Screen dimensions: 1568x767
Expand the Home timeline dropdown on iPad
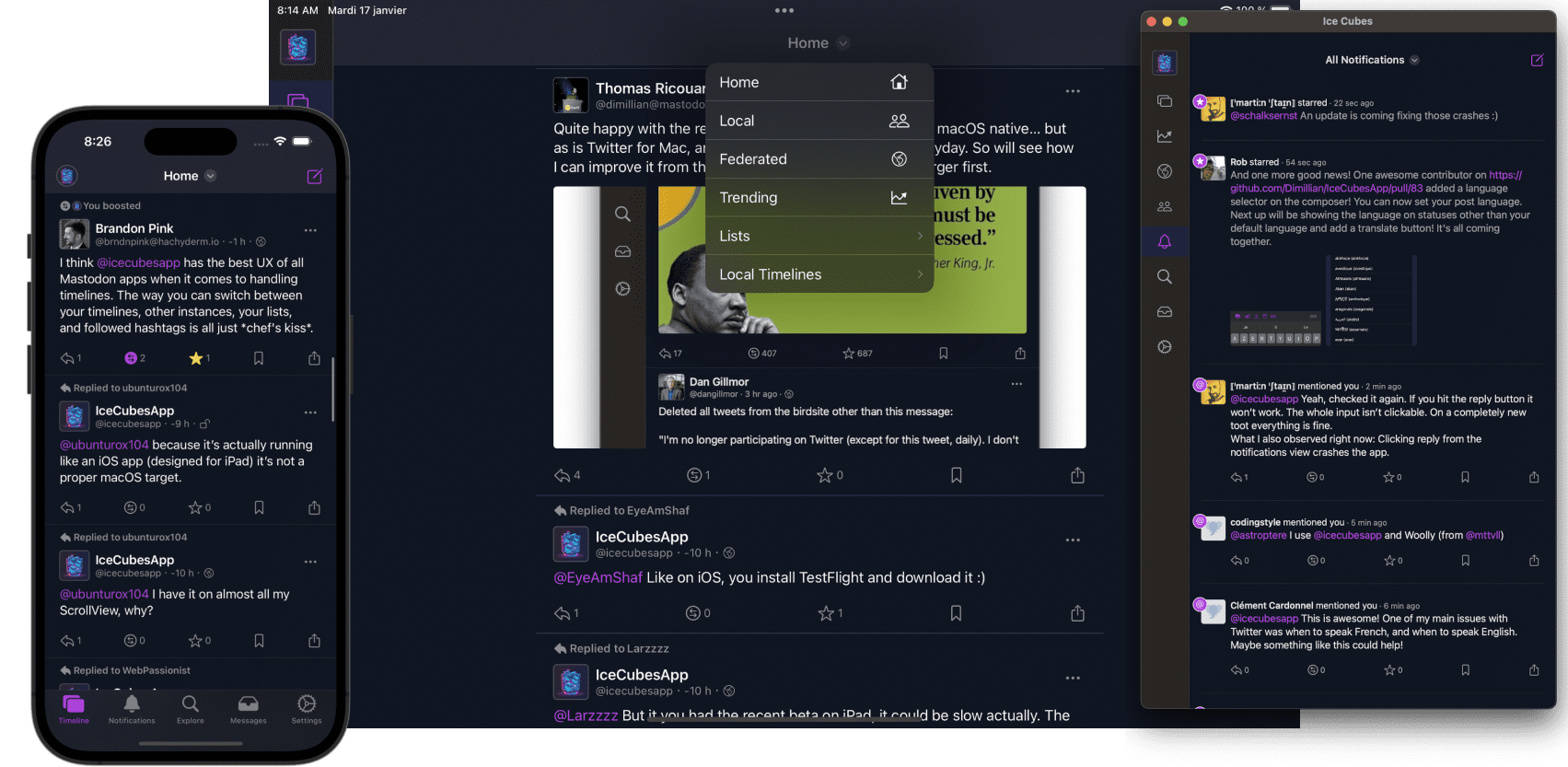click(x=818, y=43)
